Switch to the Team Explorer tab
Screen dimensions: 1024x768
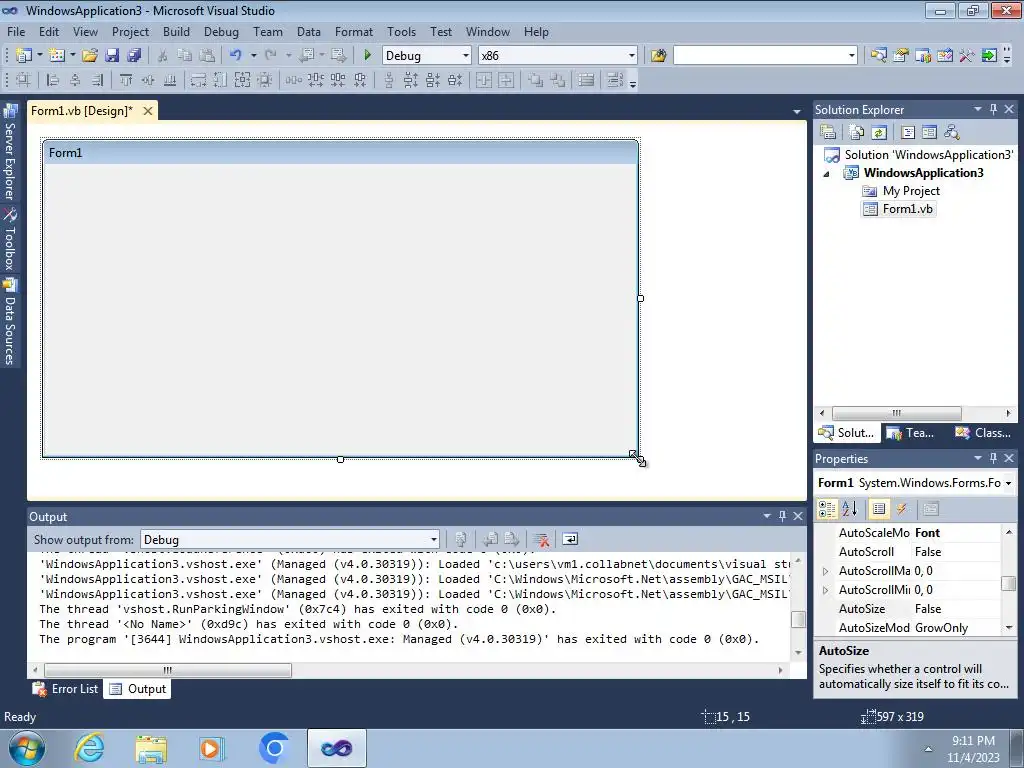click(x=910, y=433)
